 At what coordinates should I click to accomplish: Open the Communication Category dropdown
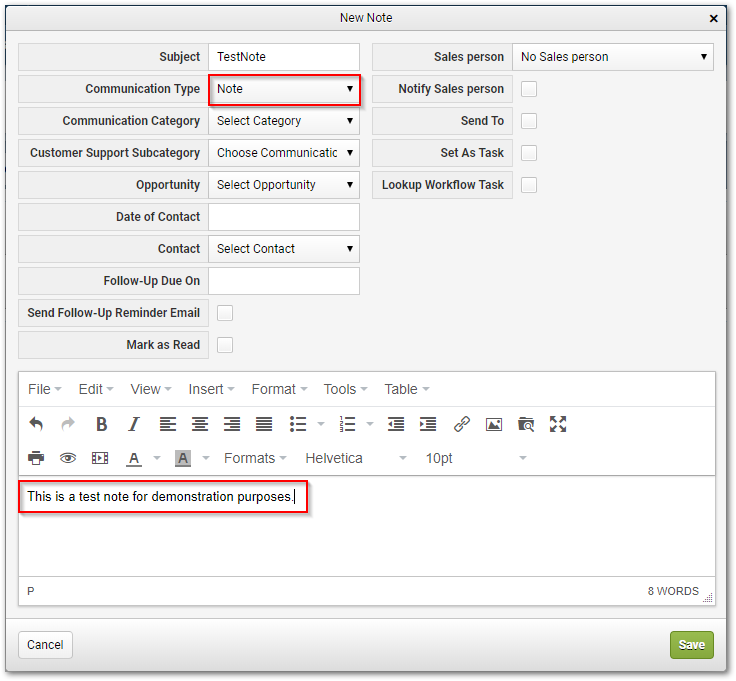pyautogui.click(x=284, y=121)
